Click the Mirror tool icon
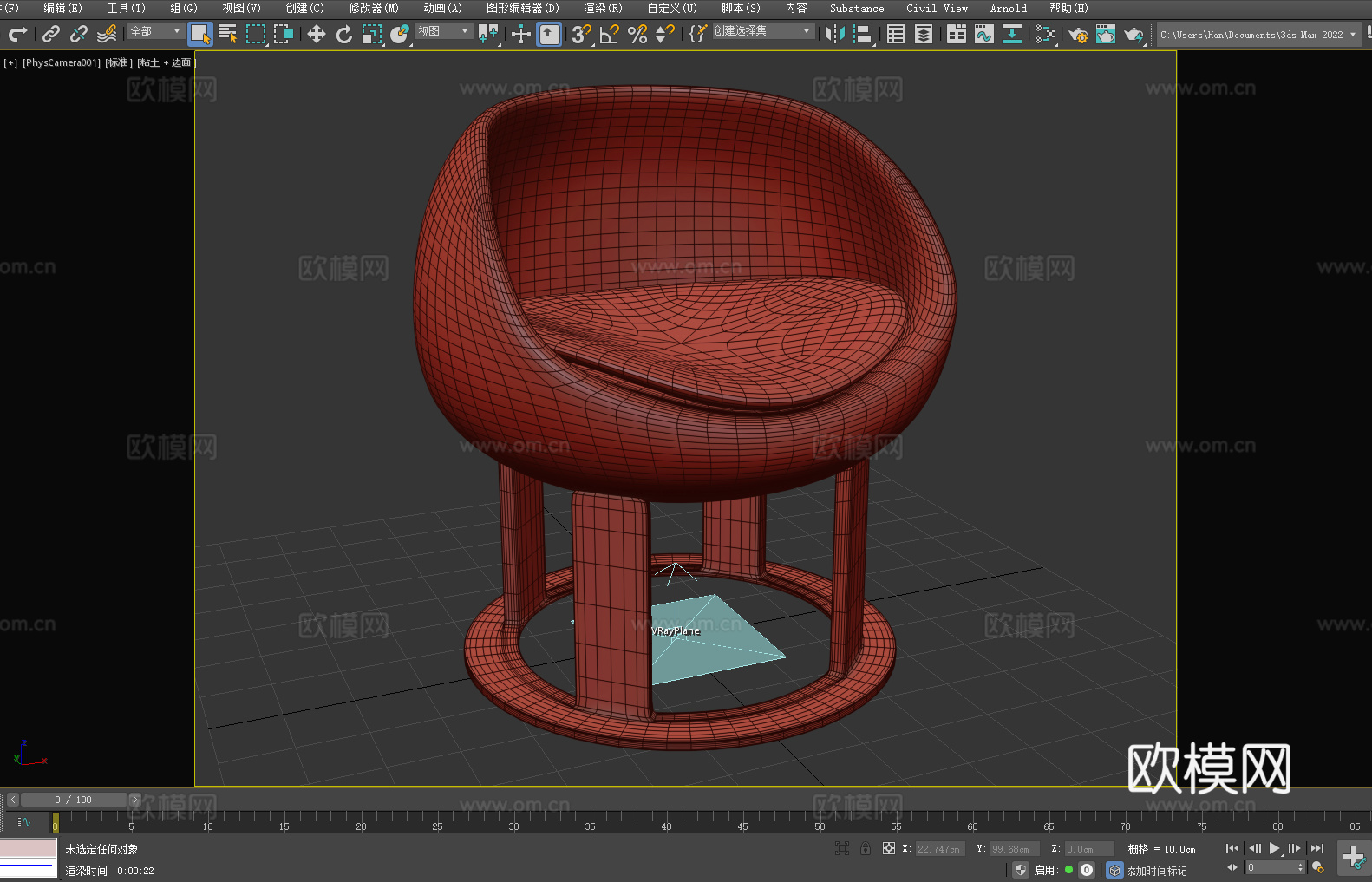Screen dimensions: 1372x882 (835, 34)
